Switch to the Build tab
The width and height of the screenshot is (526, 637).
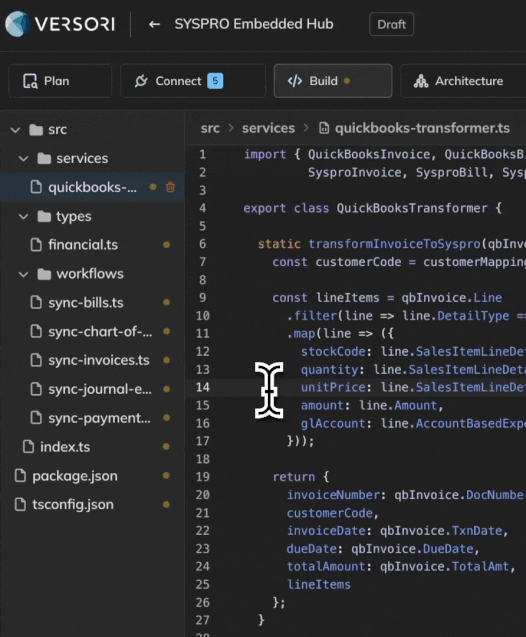pos(333,81)
